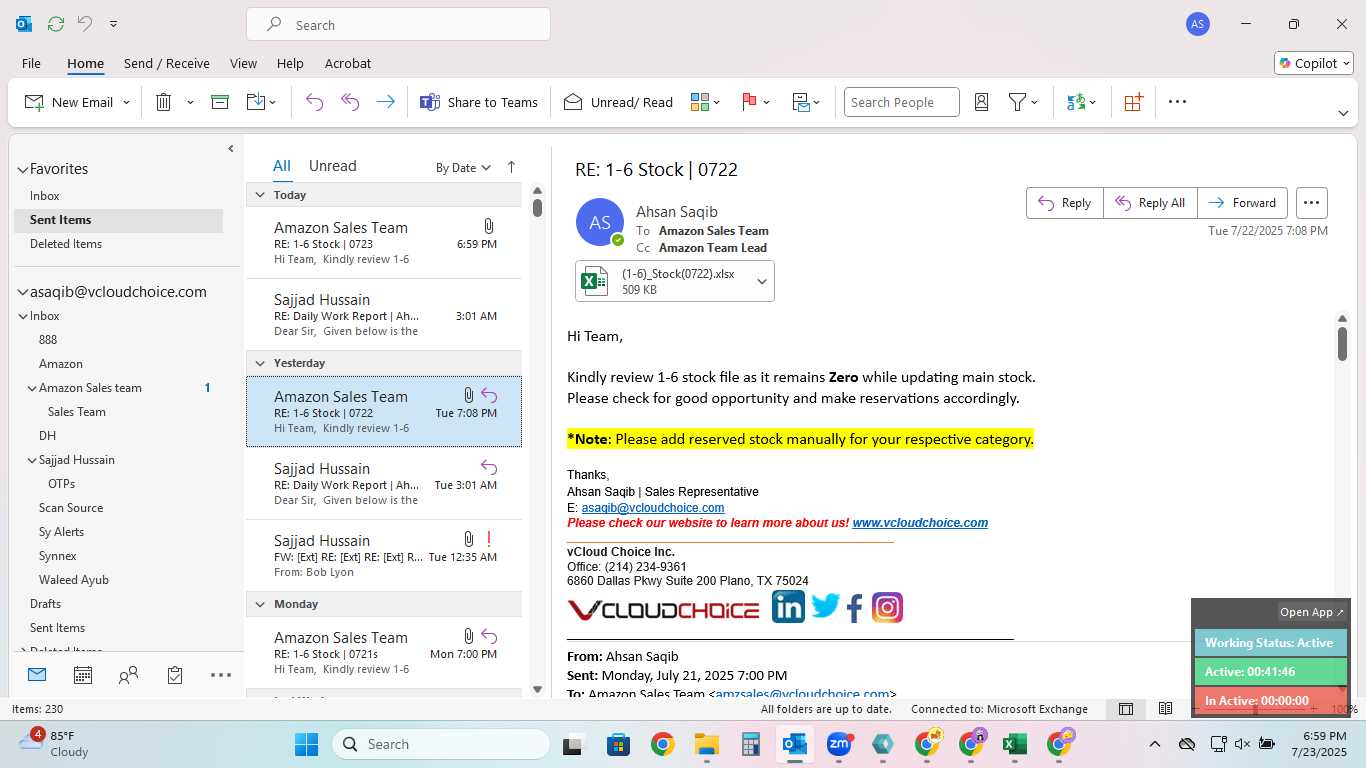
Task: Open the Acrobat tab
Action: (x=348, y=63)
